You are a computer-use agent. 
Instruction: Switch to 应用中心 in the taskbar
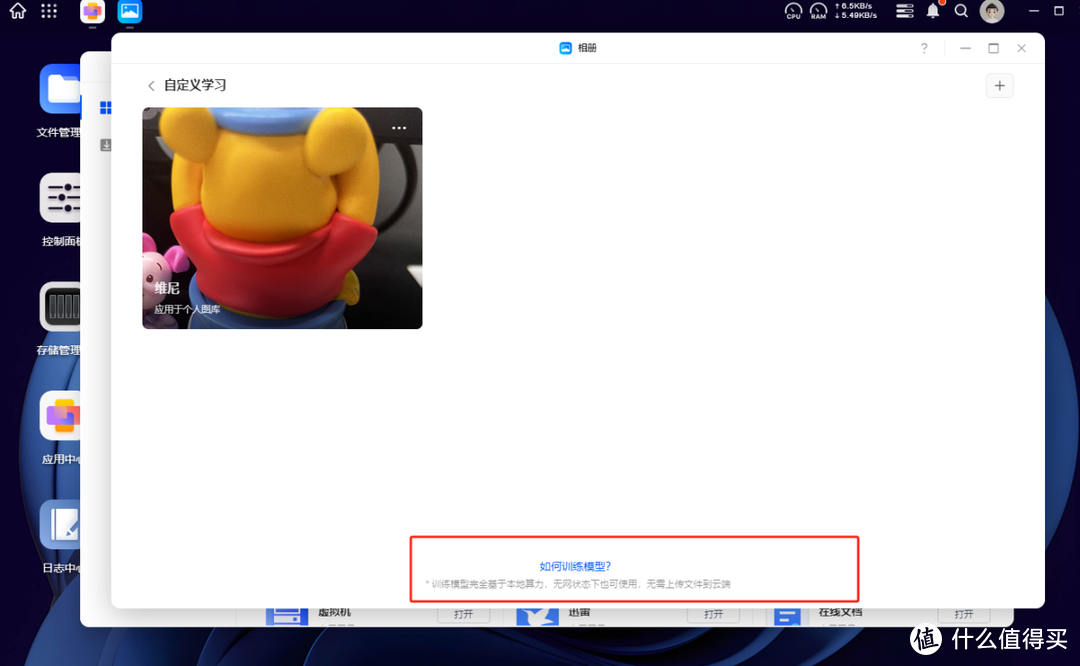[x=92, y=12]
